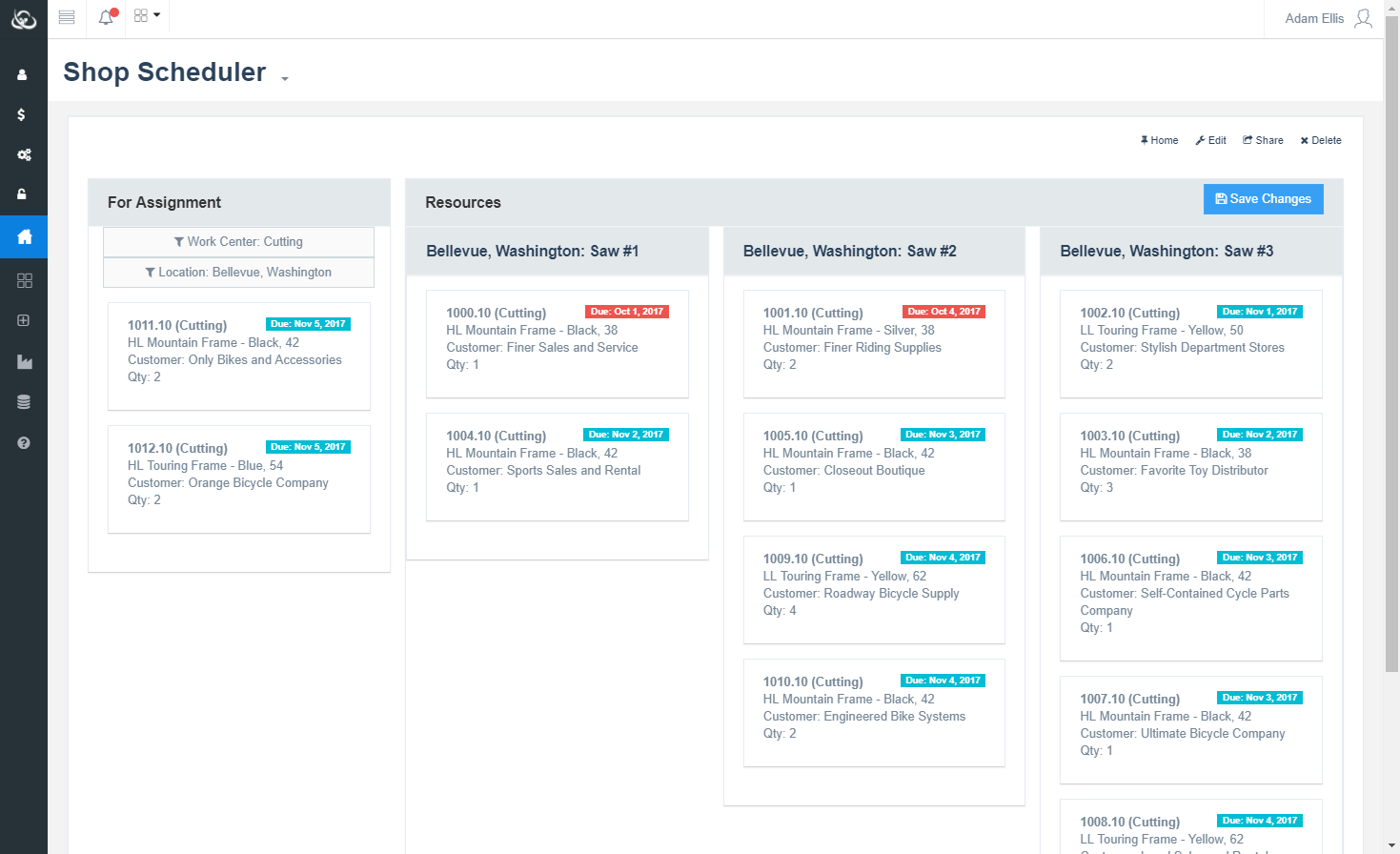The image size is (1400, 854).
Task: Click the red Due: Oct 4, 2017 badge
Action: point(943,312)
